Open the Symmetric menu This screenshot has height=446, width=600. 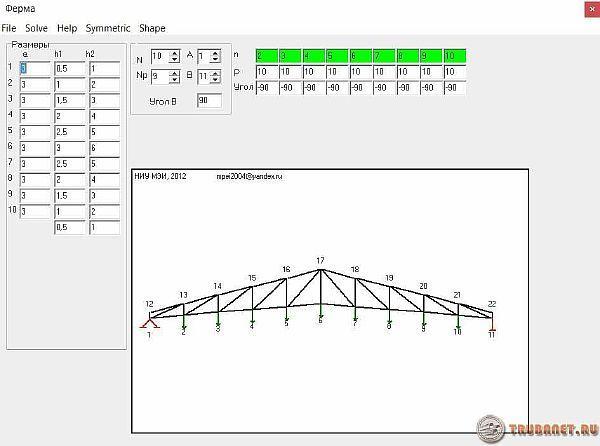click(x=108, y=28)
